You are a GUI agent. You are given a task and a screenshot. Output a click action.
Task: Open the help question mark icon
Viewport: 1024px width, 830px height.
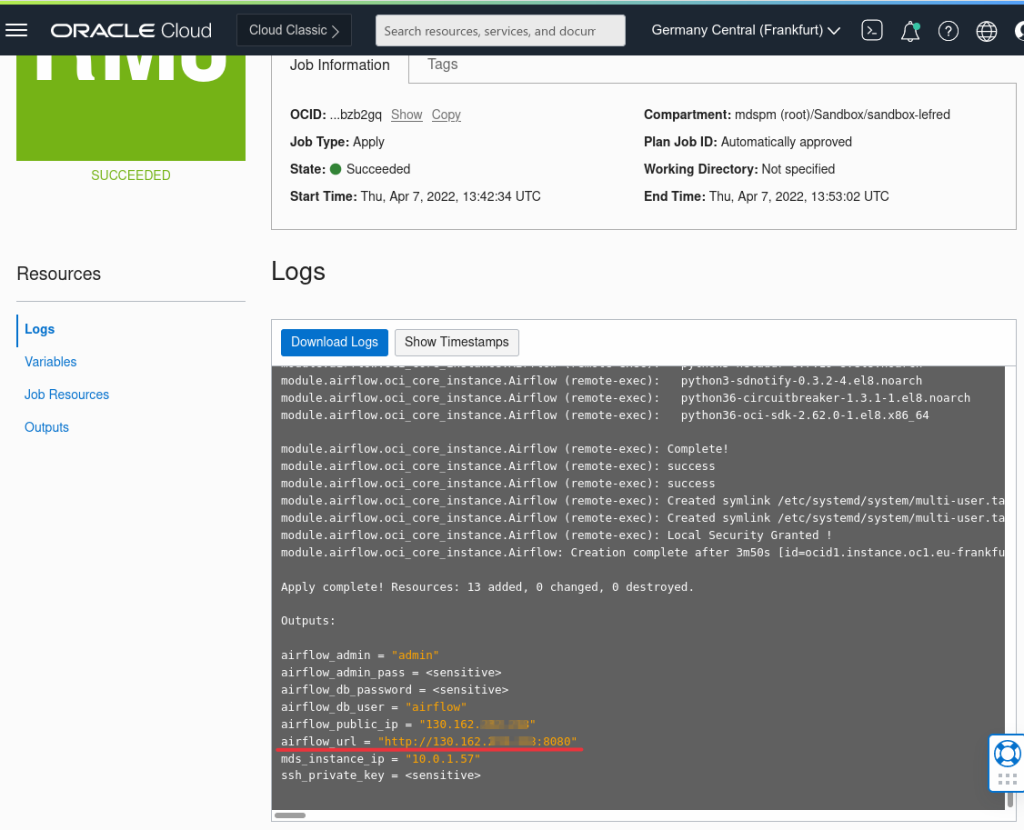click(948, 30)
